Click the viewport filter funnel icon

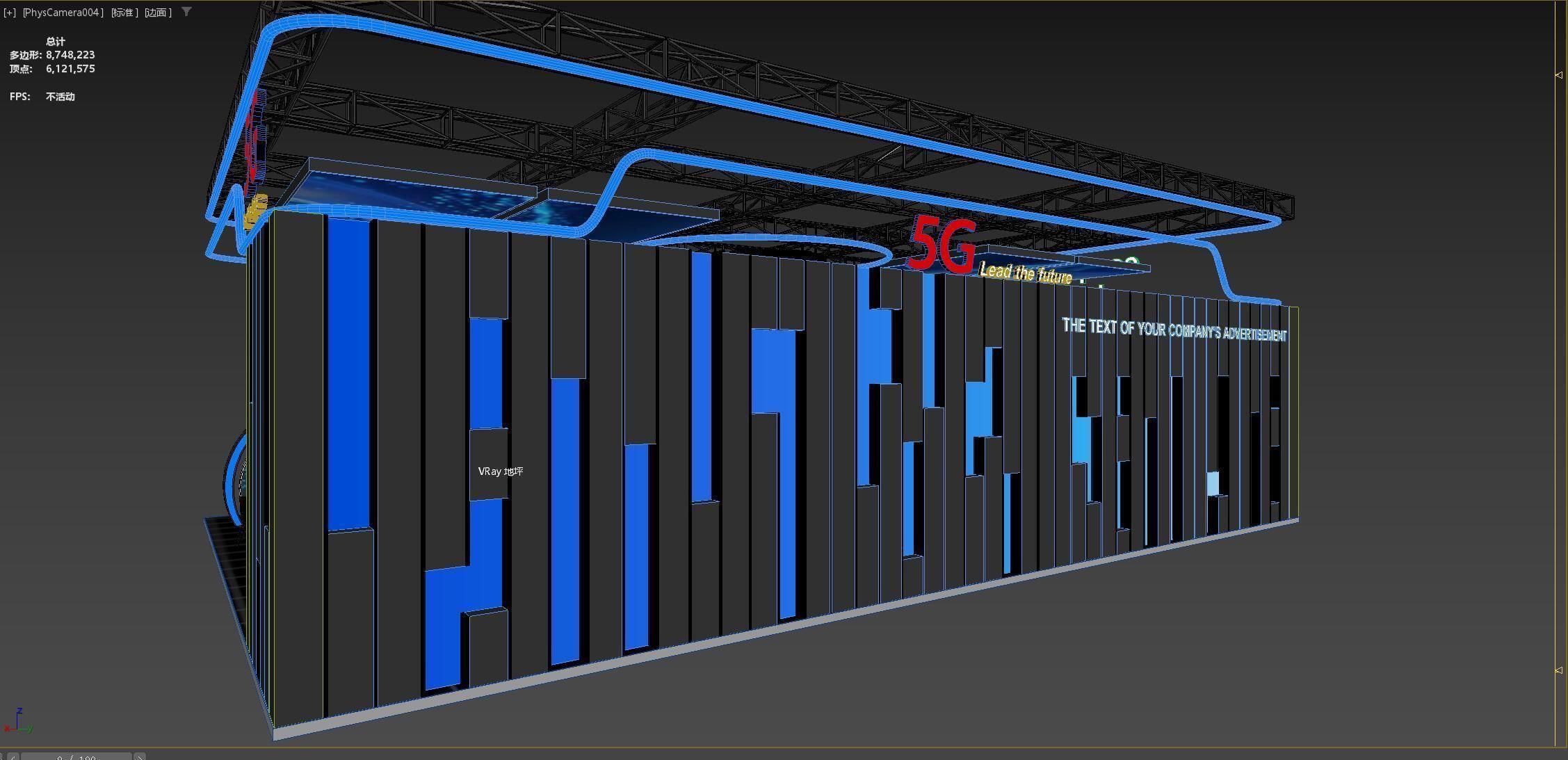pyautogui.click(x=186, y=12)
